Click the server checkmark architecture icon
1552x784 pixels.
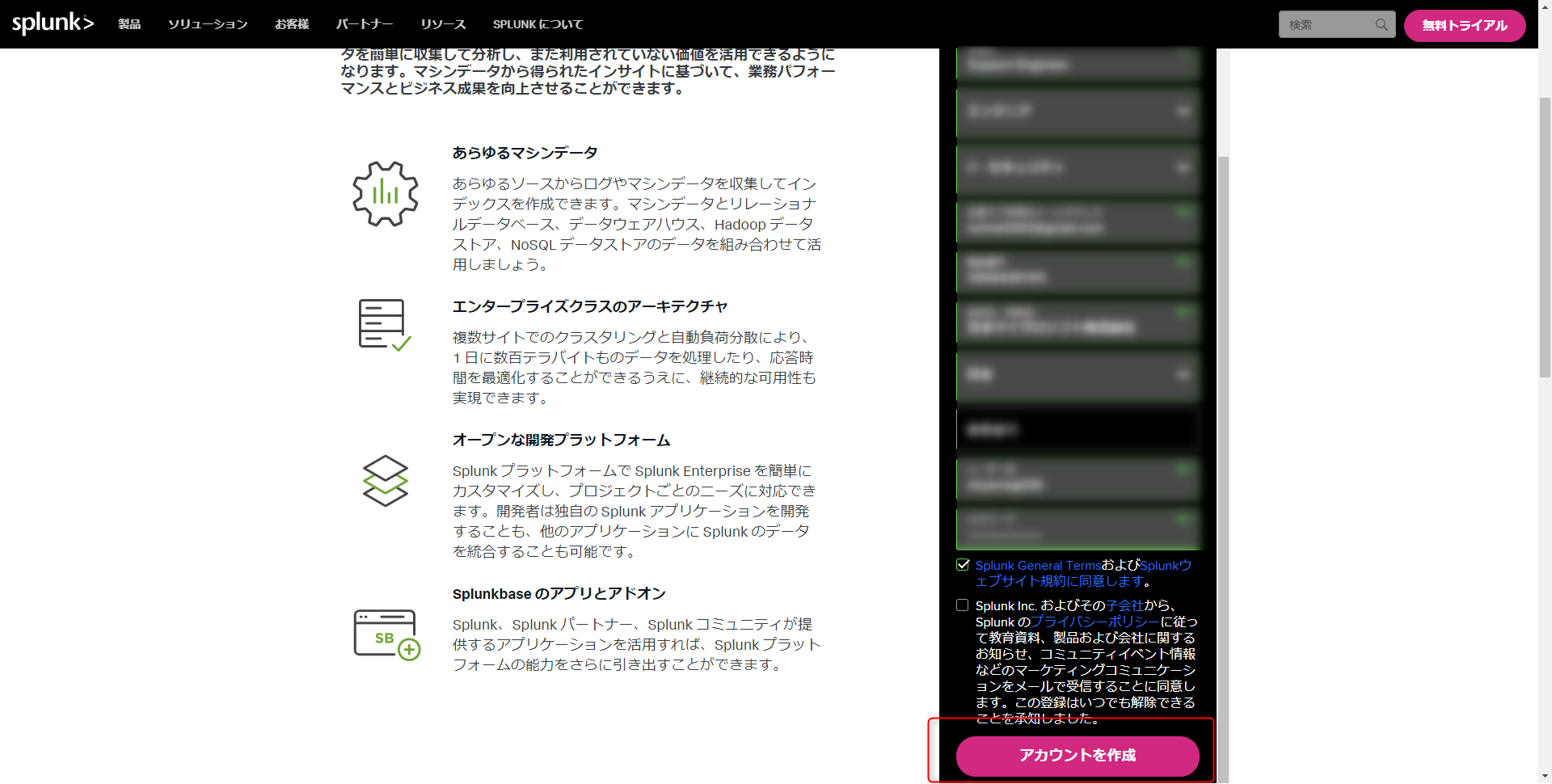click(385, 325)
